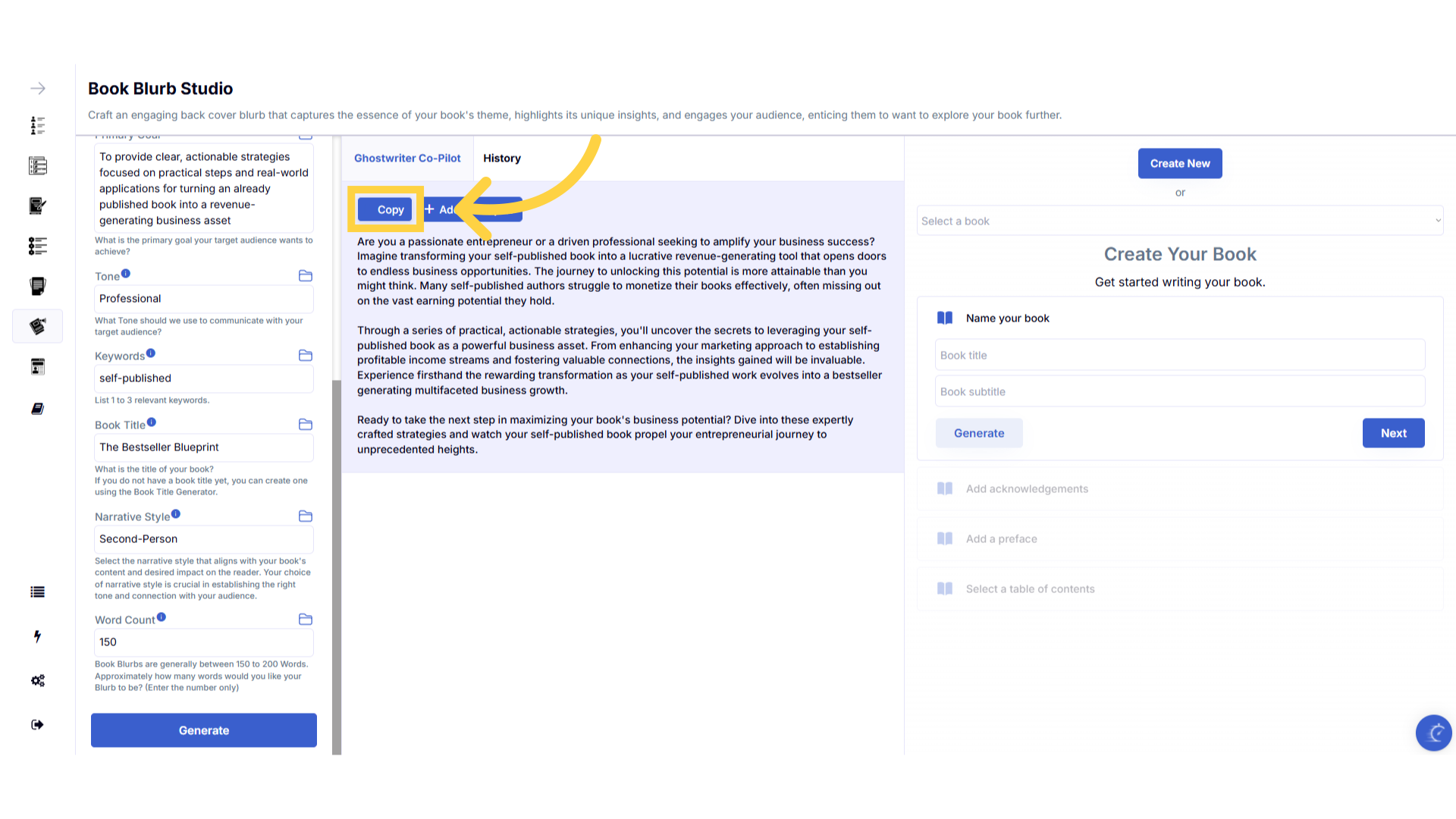Open the settings gears icon in sidebar
Screen dimensions: 1456x819
(38, 680)
